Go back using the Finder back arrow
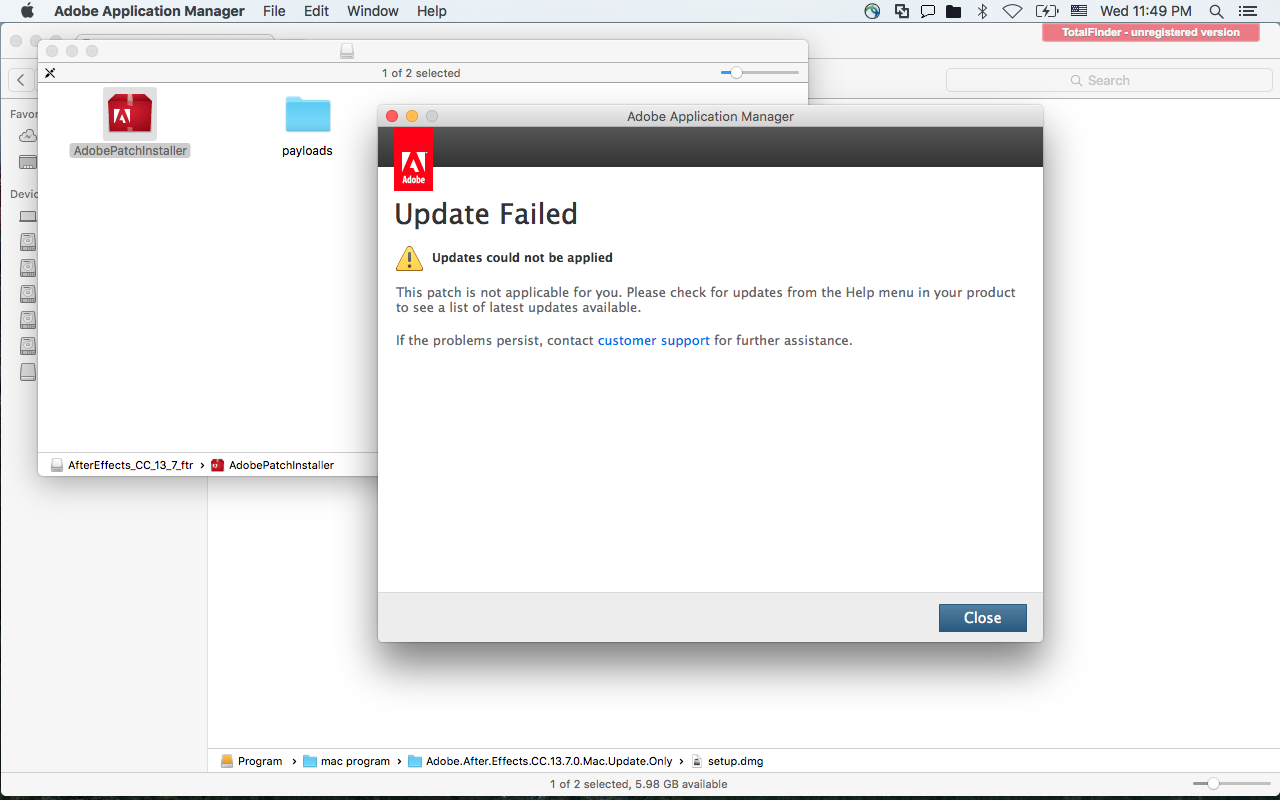 click(x=21, y=80)
